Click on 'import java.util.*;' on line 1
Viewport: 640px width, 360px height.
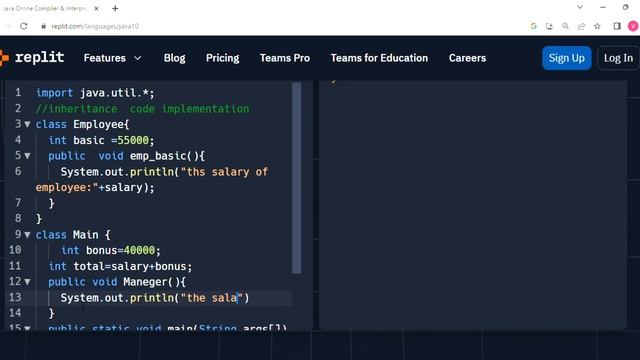[95, 93]
